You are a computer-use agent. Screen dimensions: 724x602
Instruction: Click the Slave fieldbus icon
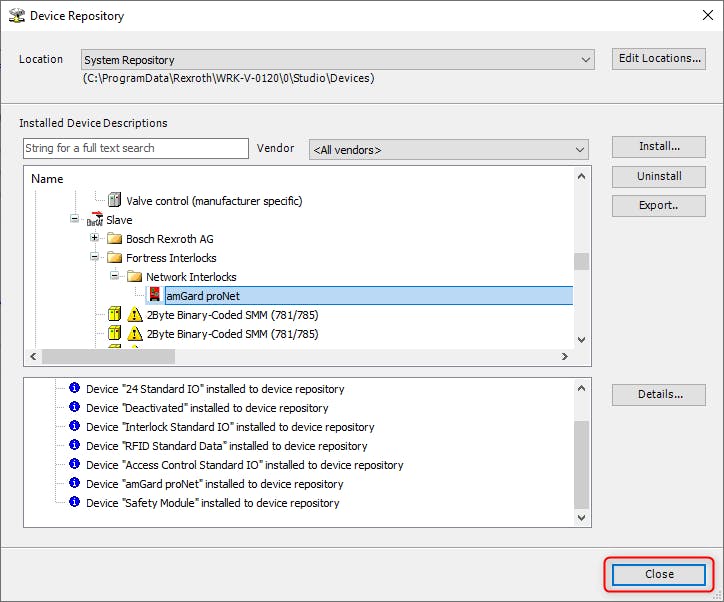click(x=95, y=219)
